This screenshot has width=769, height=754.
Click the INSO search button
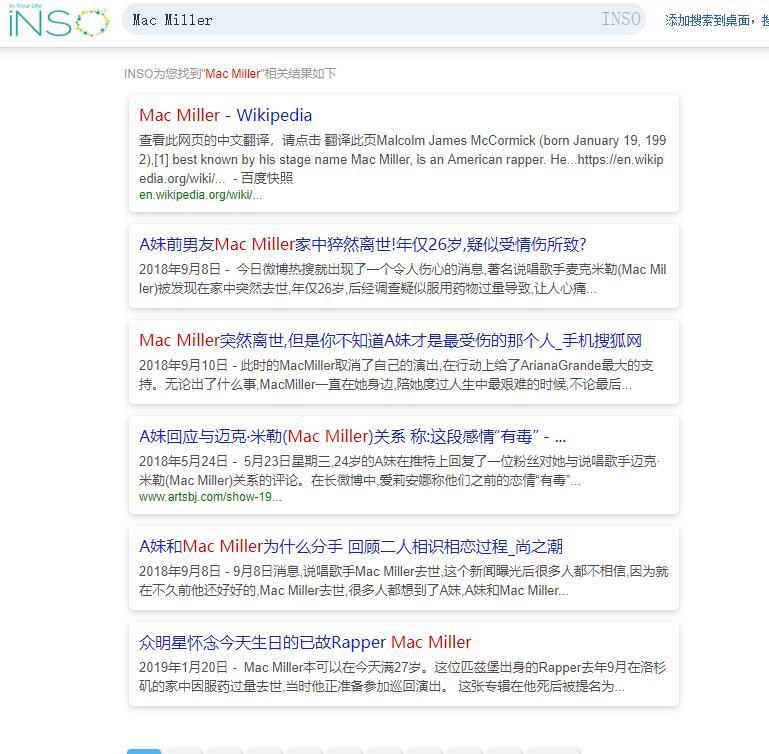pos(621,19)
